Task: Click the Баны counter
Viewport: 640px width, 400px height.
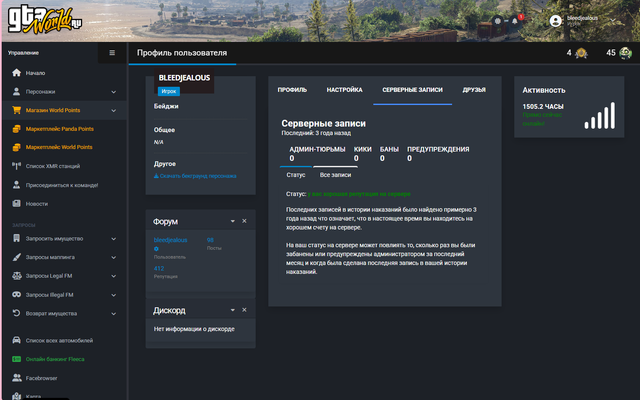Action: [x=389, y=154]
